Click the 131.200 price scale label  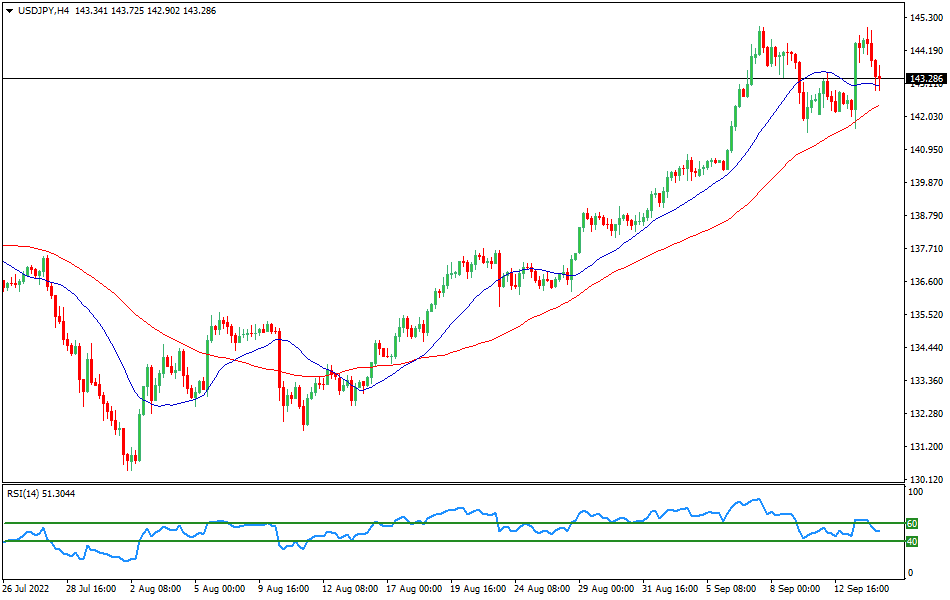click(923, 447)
